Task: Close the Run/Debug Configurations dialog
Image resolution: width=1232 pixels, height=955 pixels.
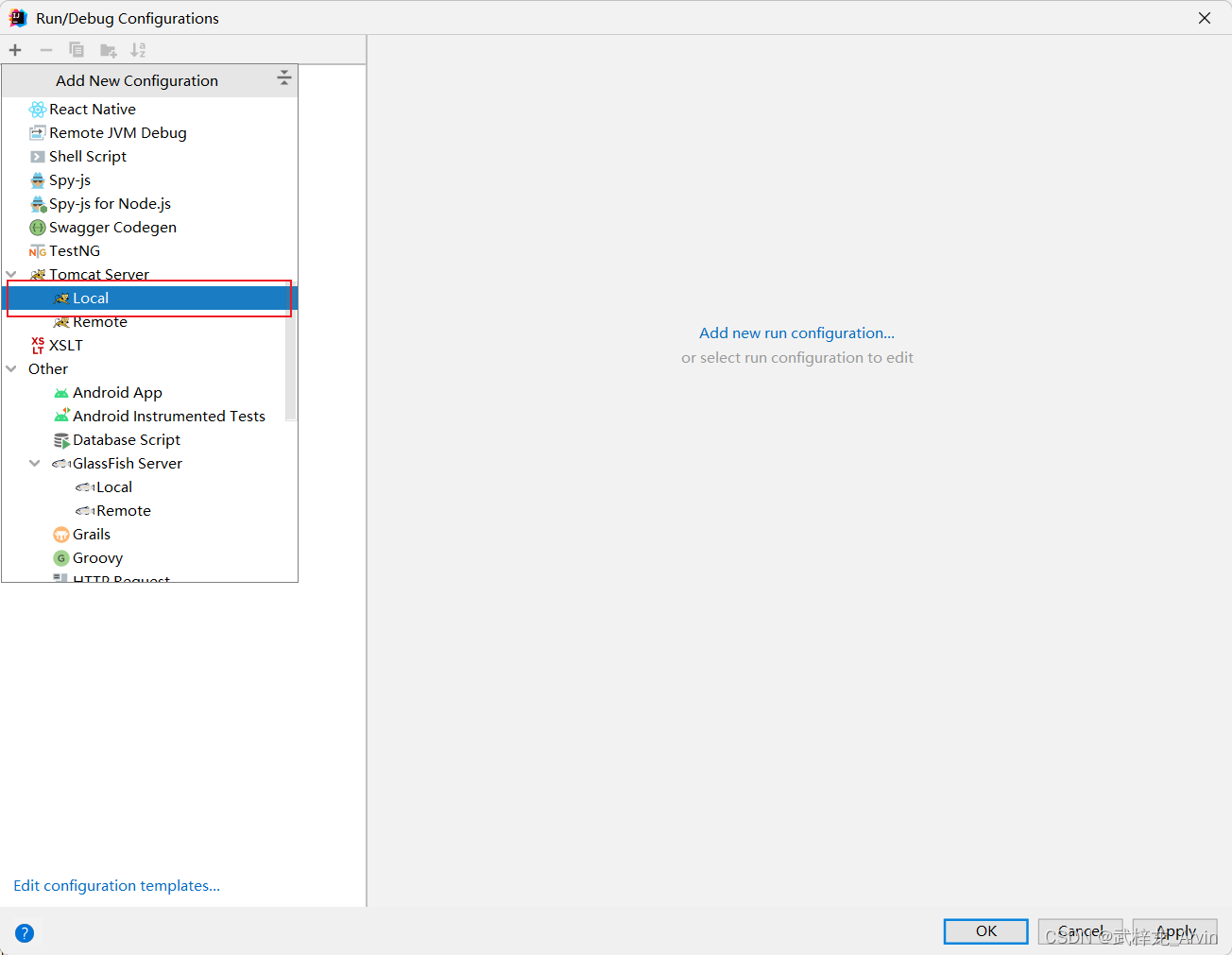Action: click(1205, 18)
